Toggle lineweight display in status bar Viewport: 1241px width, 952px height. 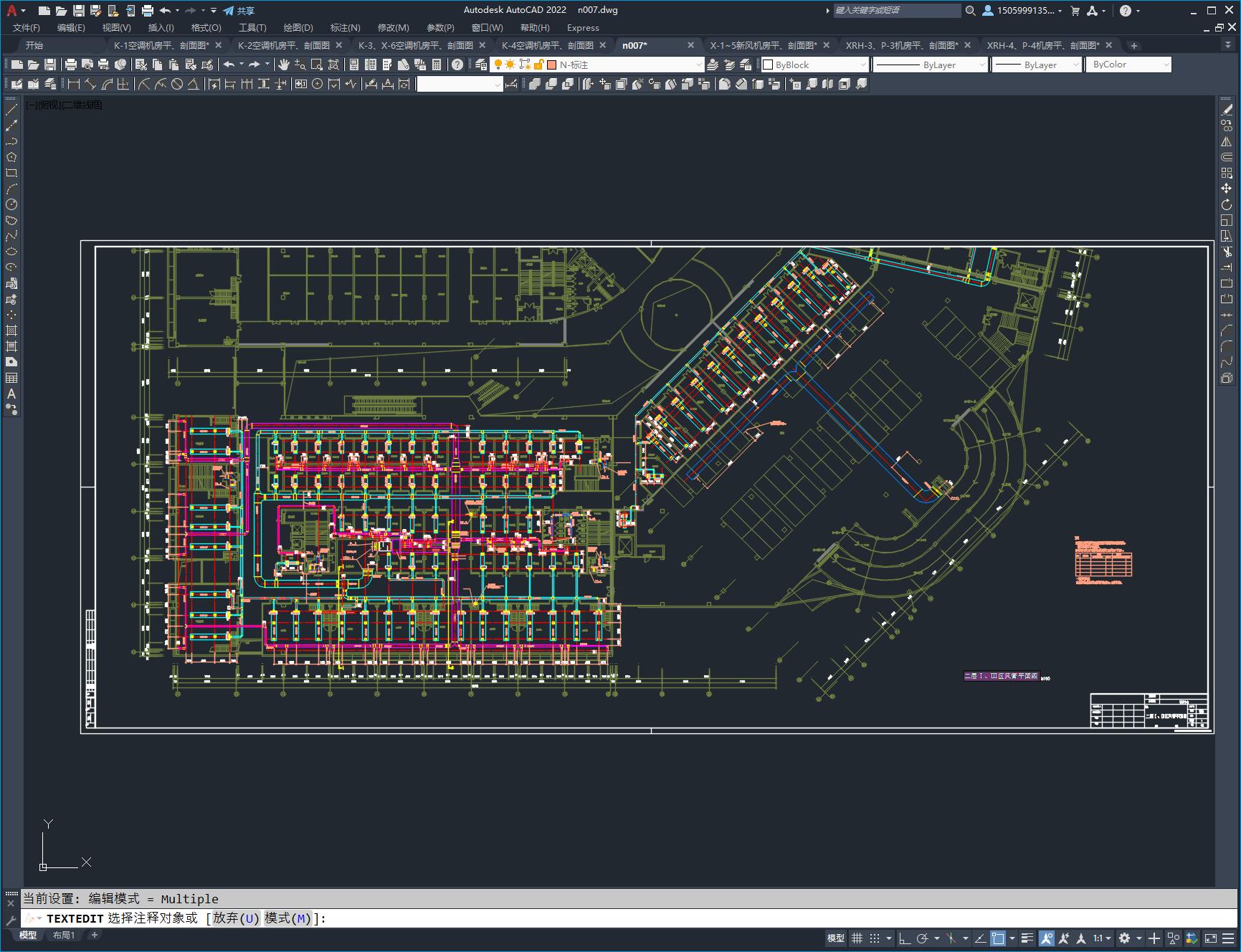pyautogui.click(x=1027, y=938)
